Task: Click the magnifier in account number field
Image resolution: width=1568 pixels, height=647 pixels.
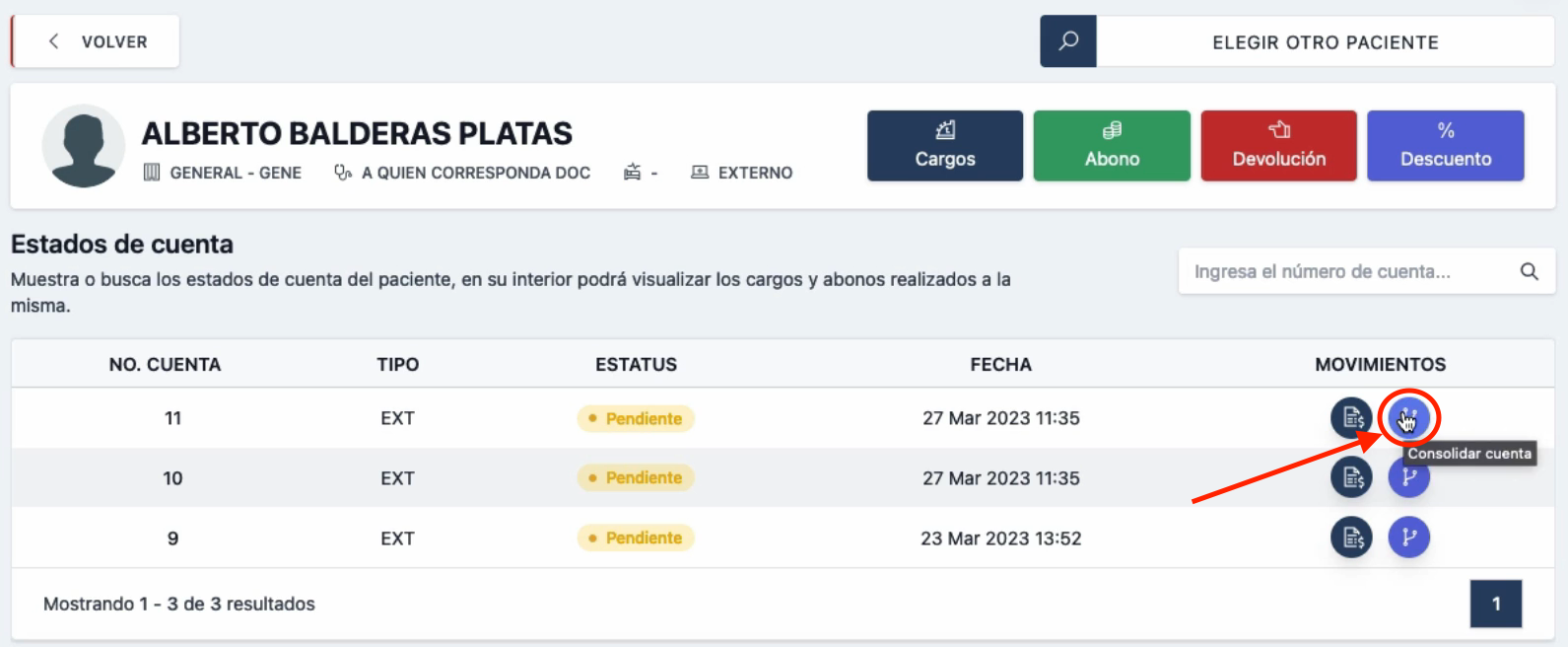Action: (1529, 271)
